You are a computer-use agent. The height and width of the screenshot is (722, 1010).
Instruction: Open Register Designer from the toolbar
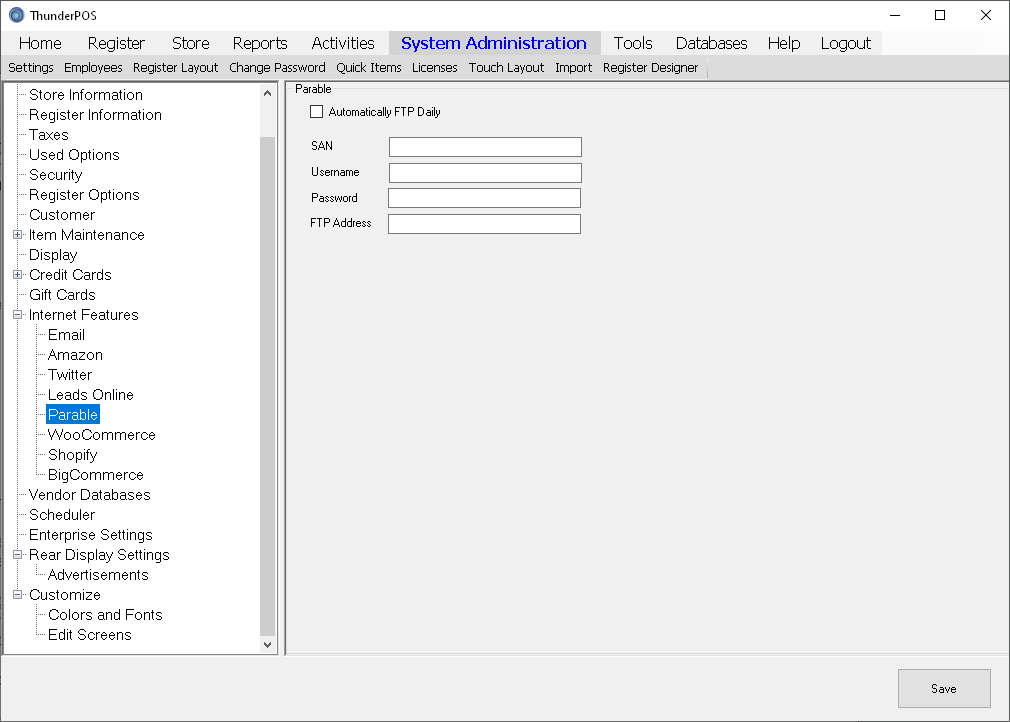click(x=650, y=68)
